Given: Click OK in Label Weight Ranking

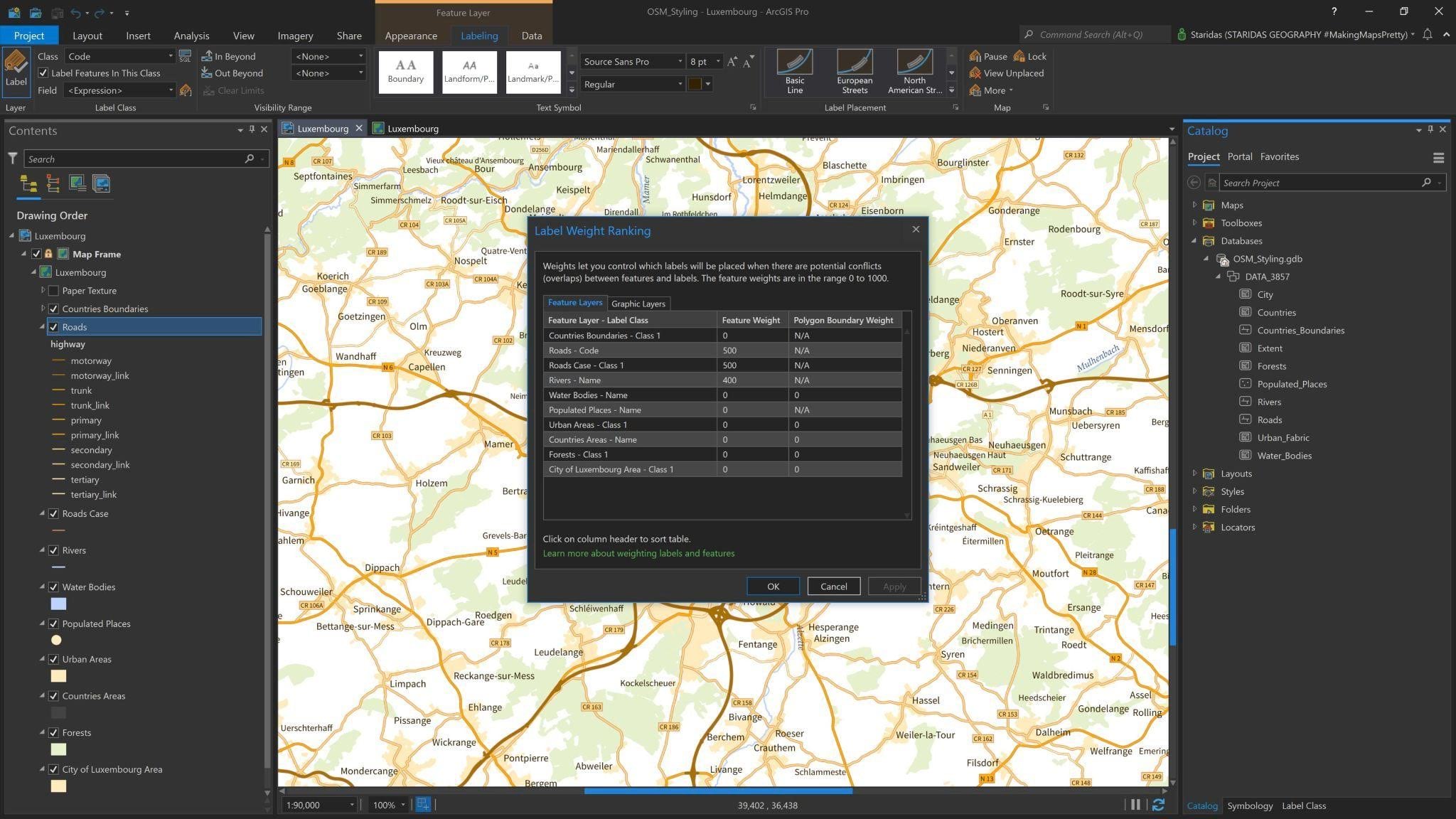Looking at the screenshot, I should point(773,587).
